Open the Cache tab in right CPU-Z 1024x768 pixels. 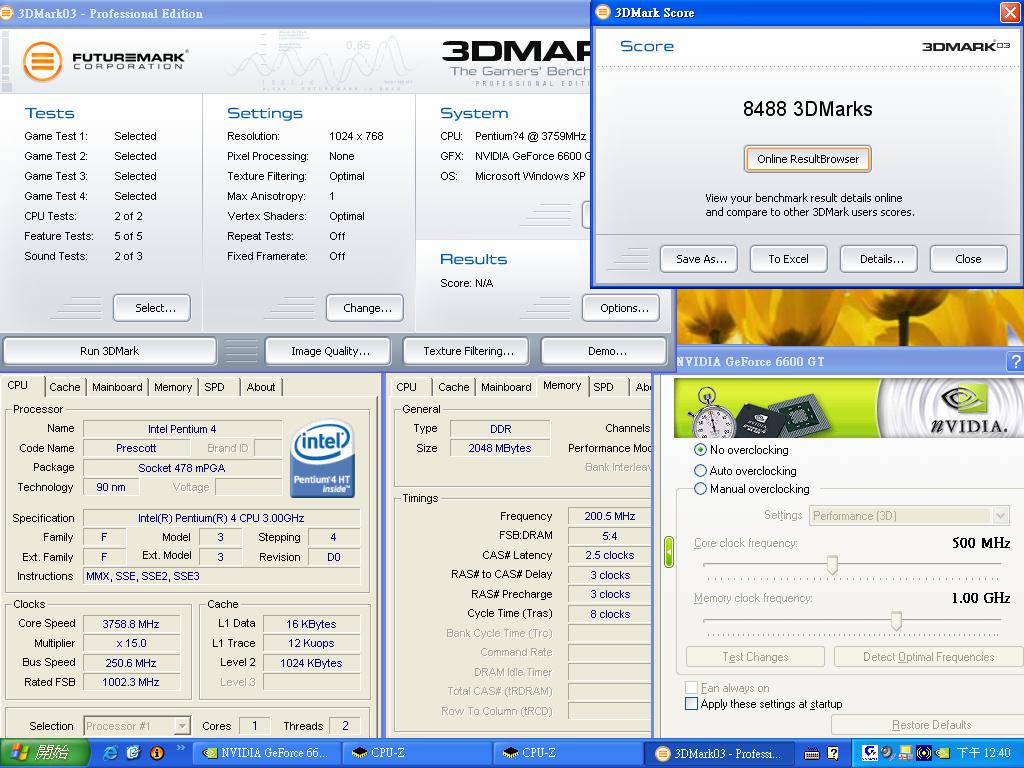click(454, 387)
